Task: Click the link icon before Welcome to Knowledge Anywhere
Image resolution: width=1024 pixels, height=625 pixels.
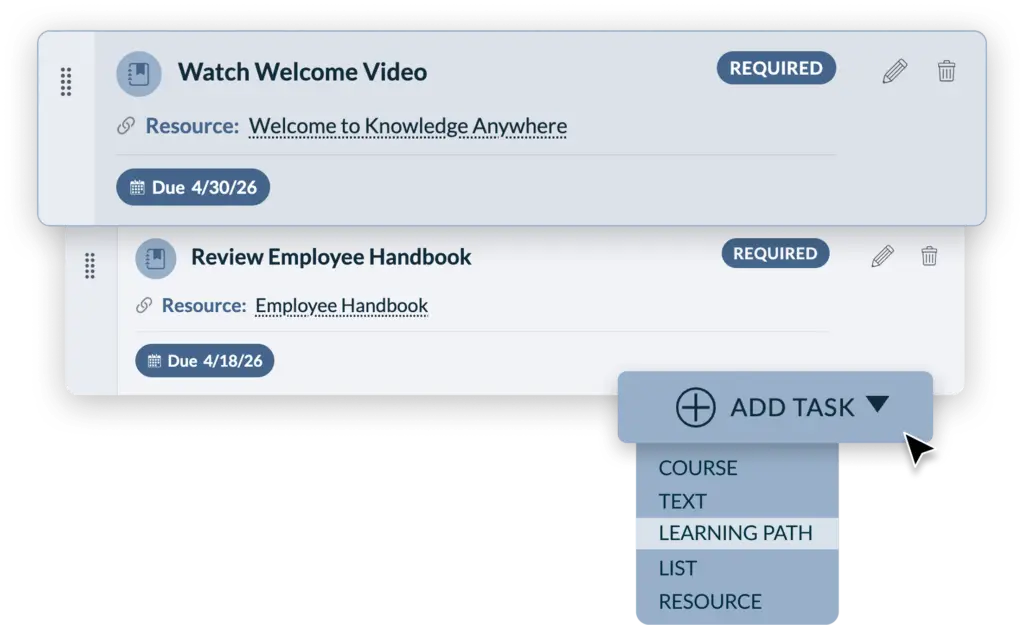Action: (x=125, y=124)
